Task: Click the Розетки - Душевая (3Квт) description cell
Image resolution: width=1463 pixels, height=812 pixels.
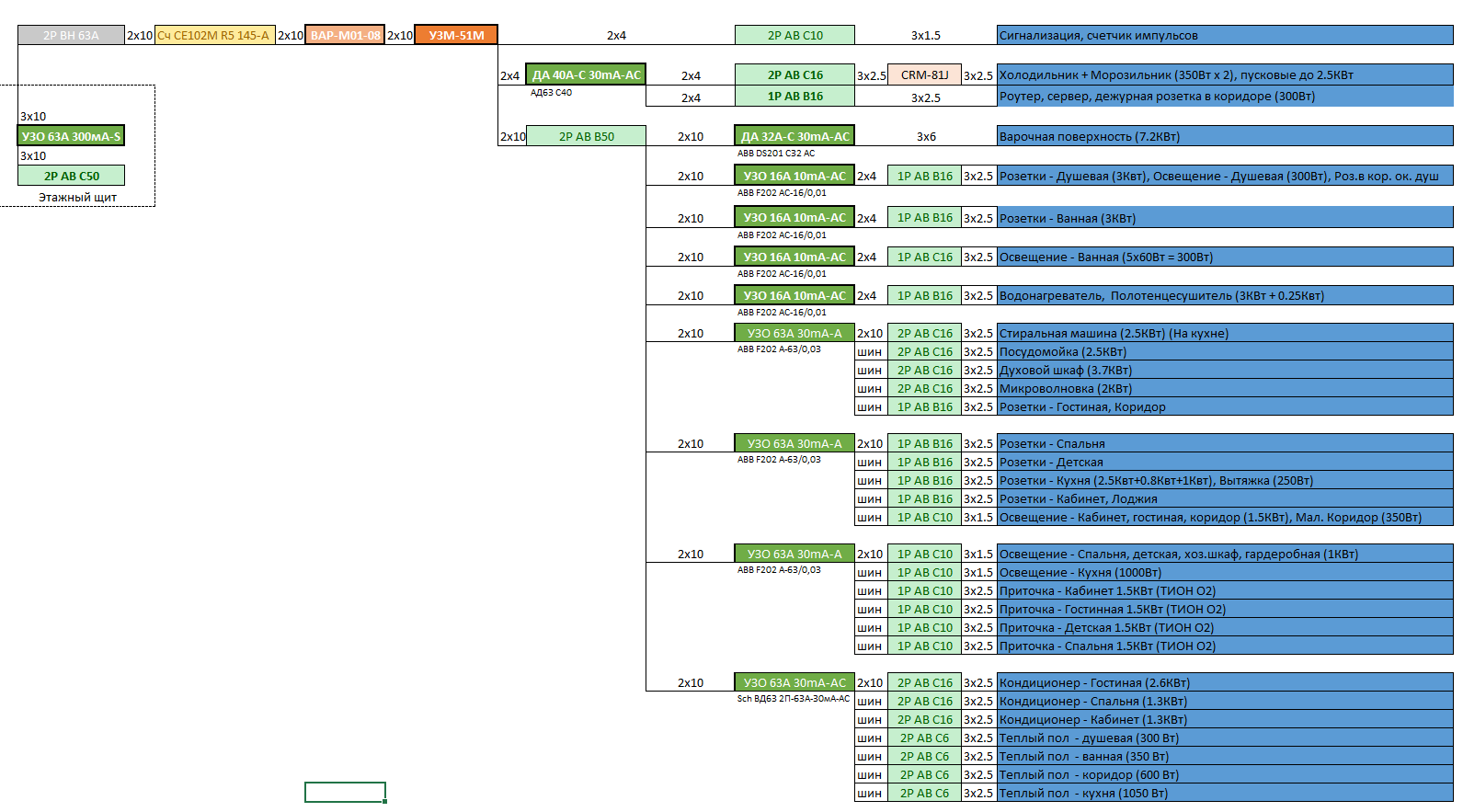Action: point(1225,176)
